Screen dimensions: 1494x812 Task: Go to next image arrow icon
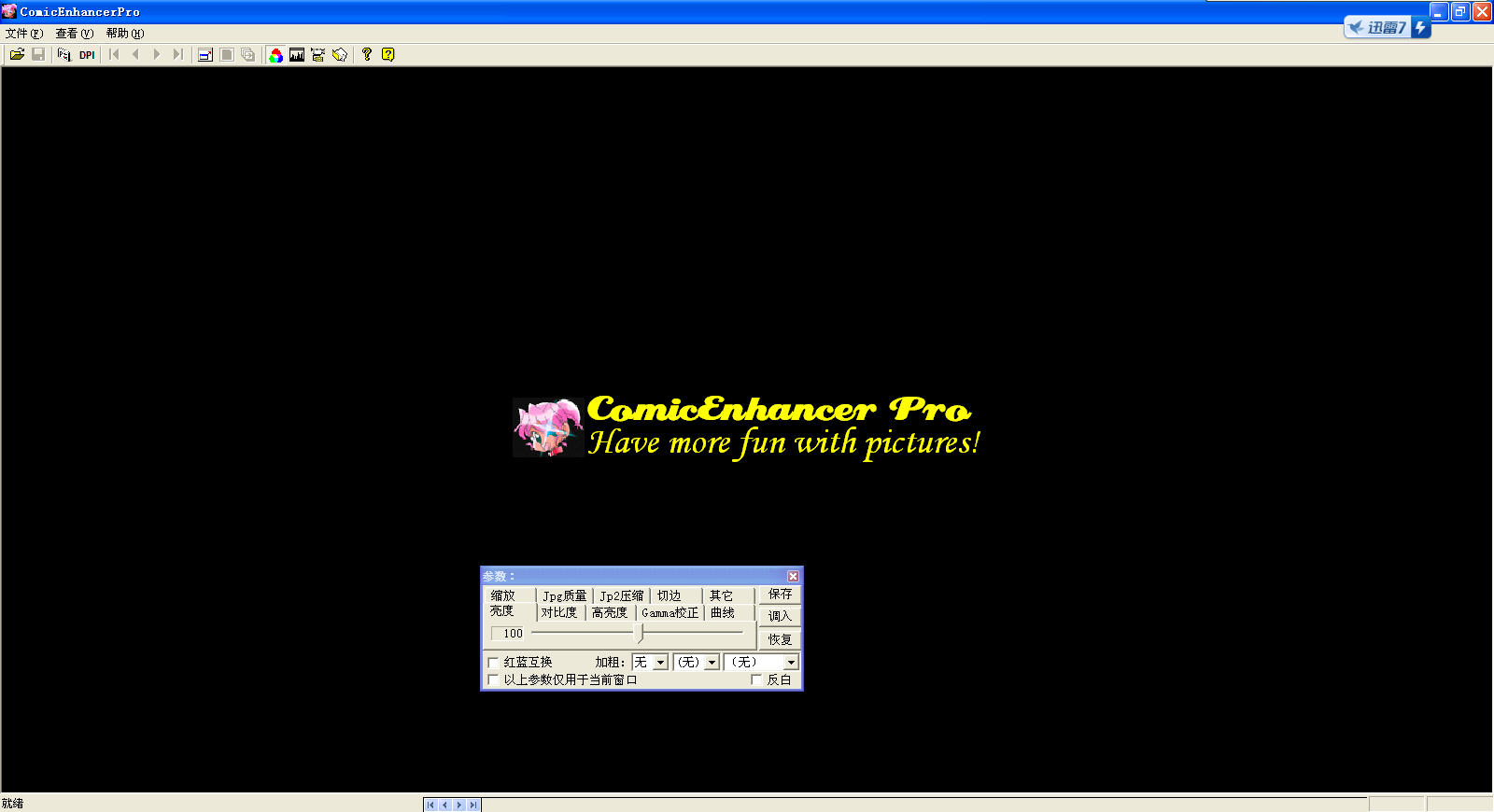[x=157, y=55]
